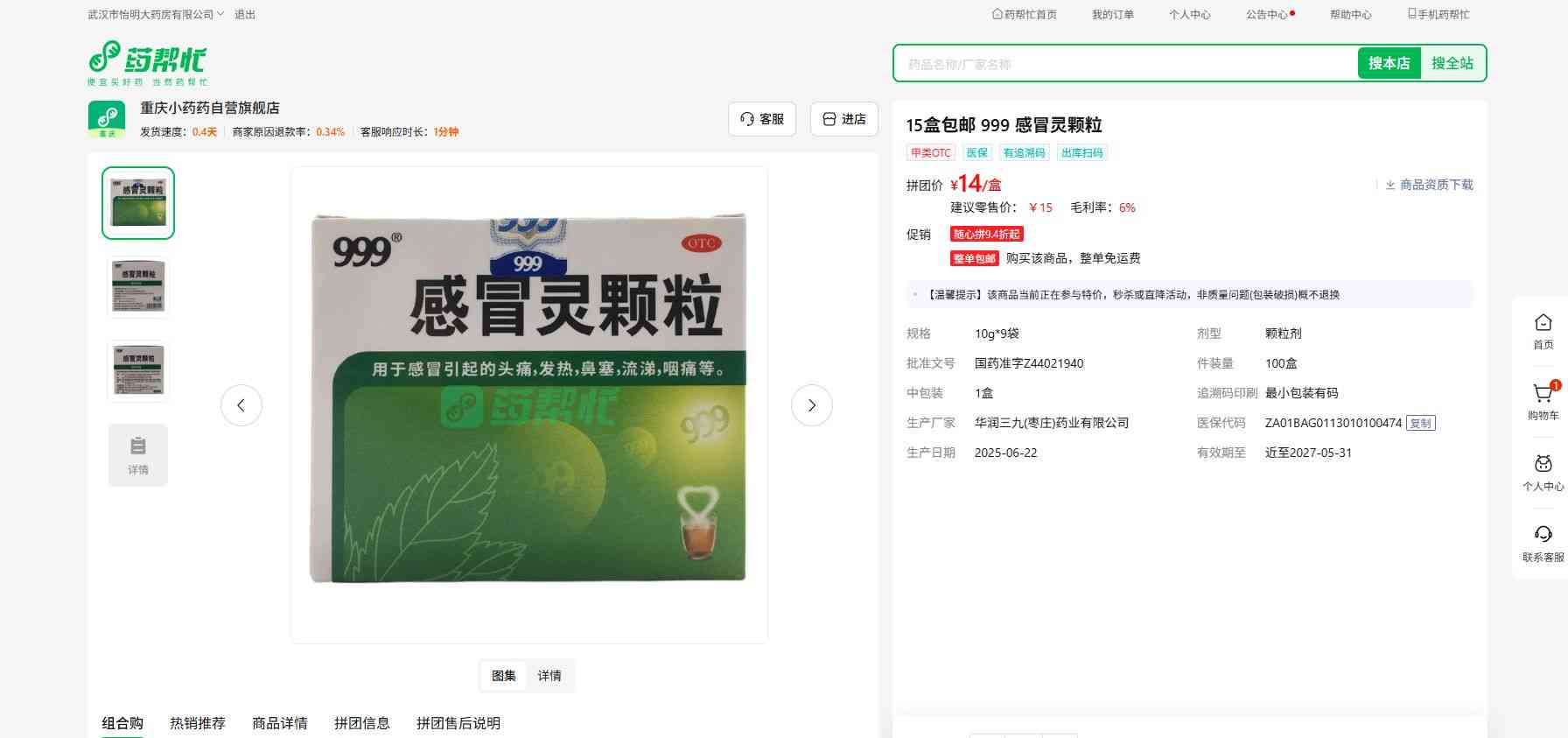This screenshot has height=738, width=1568.
Task: Click the 搜本店 search button
Action: coord(1389,63)
